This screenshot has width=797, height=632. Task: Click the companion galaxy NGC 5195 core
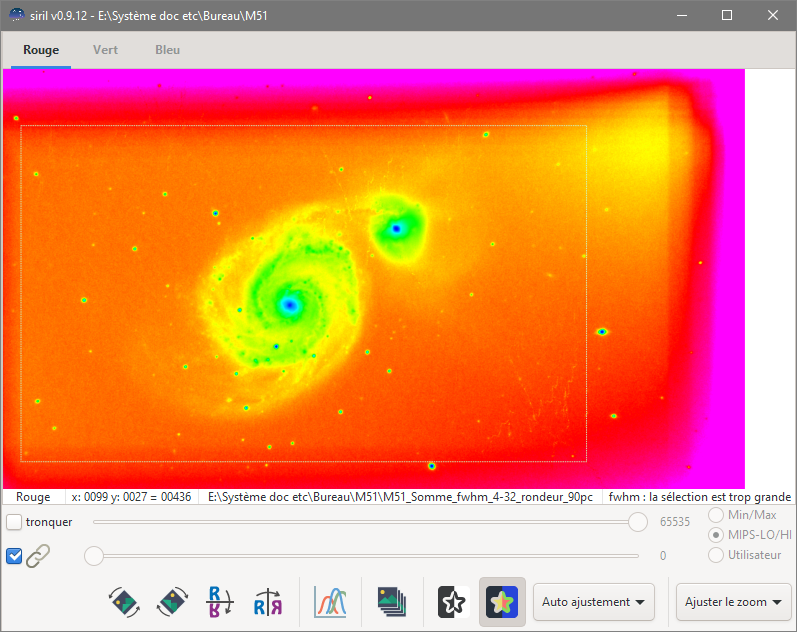[396, 229]
